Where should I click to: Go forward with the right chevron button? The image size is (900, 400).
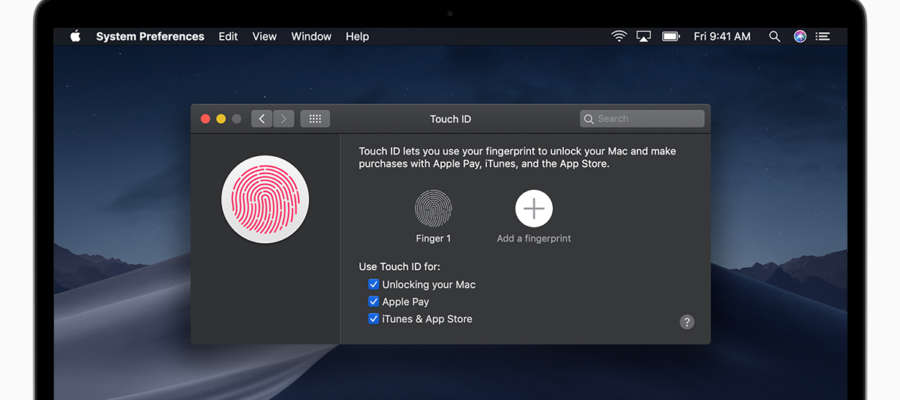(x=284, y=119)
